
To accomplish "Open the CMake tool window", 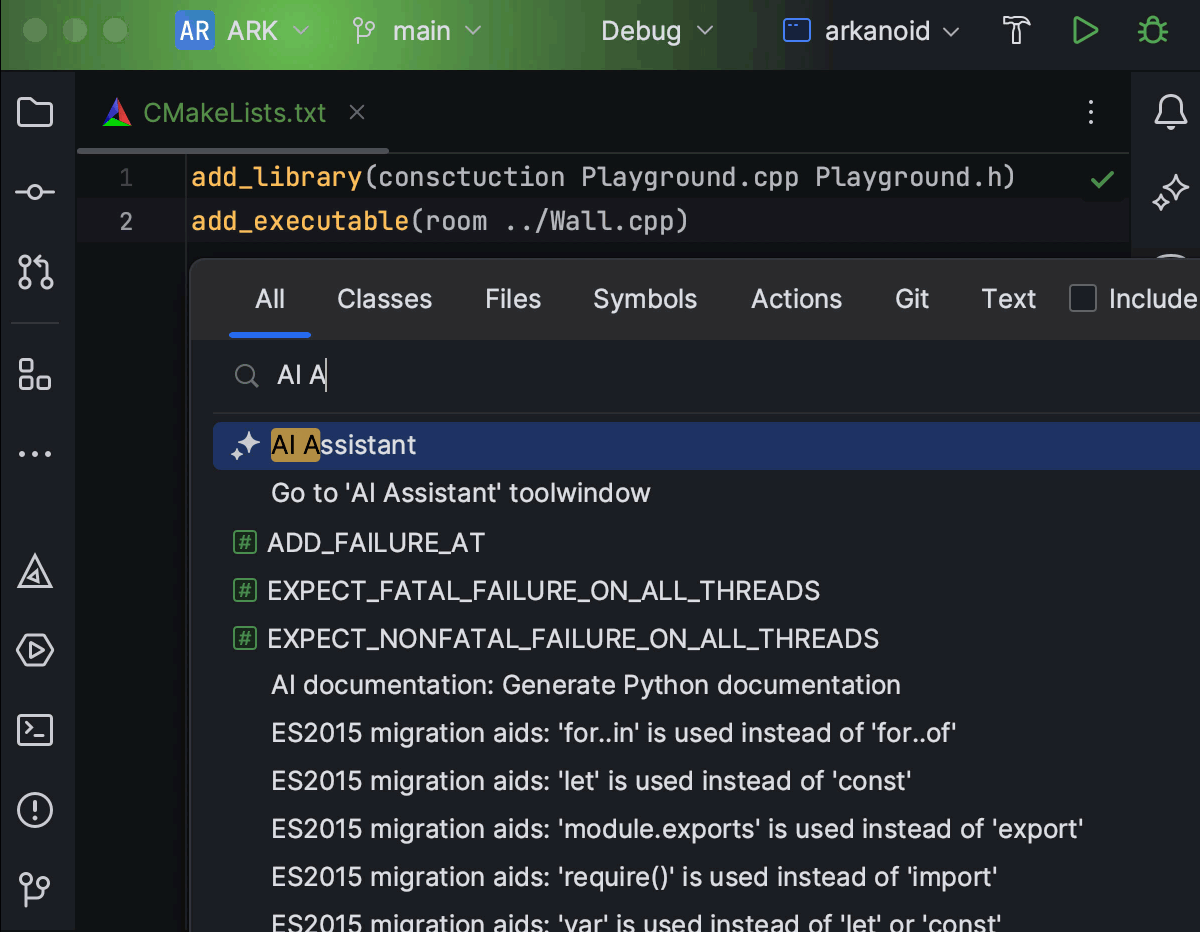I will [x=35, y=572].
